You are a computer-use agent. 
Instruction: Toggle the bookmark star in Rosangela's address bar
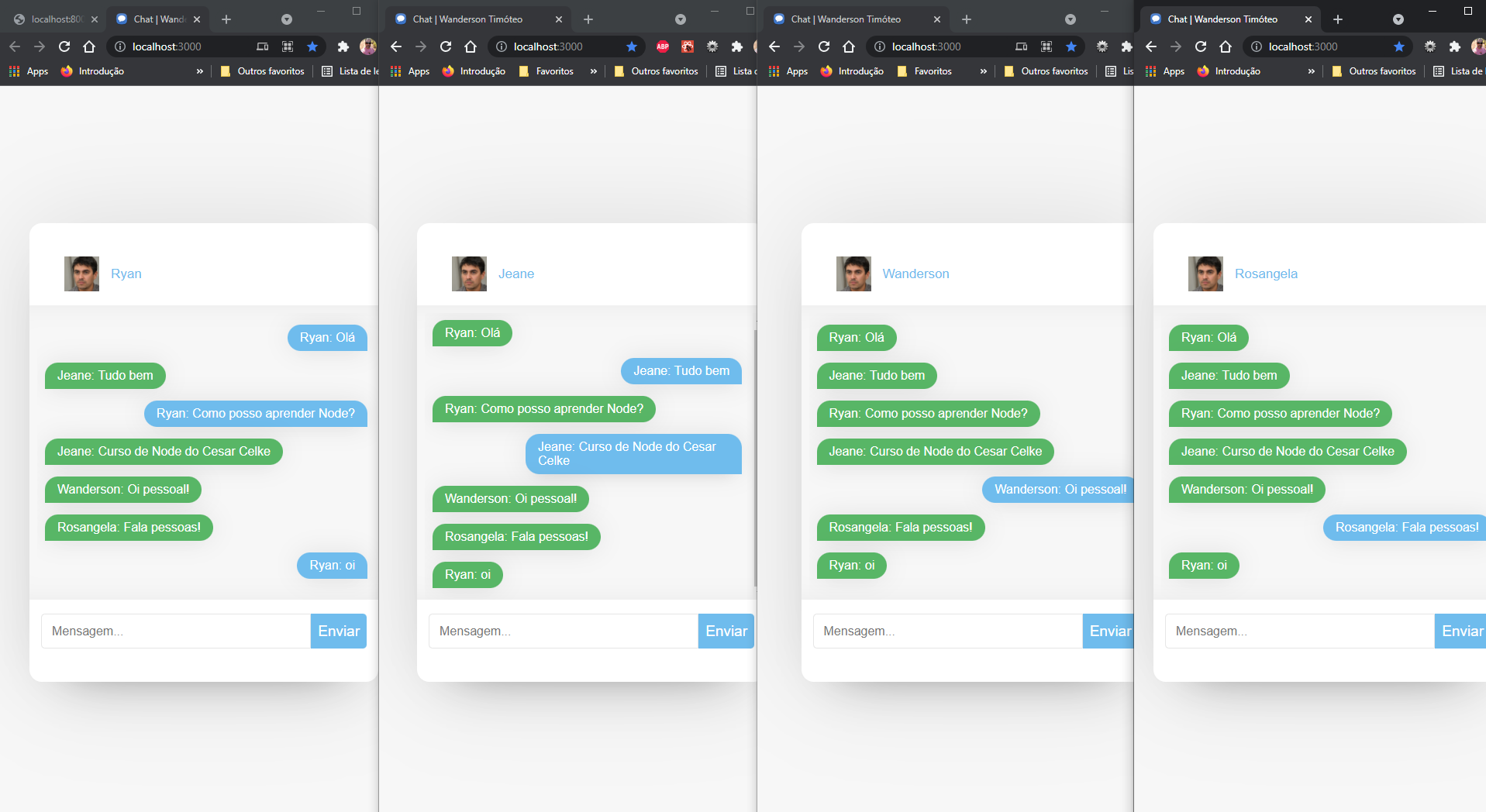click(1399, 46)
